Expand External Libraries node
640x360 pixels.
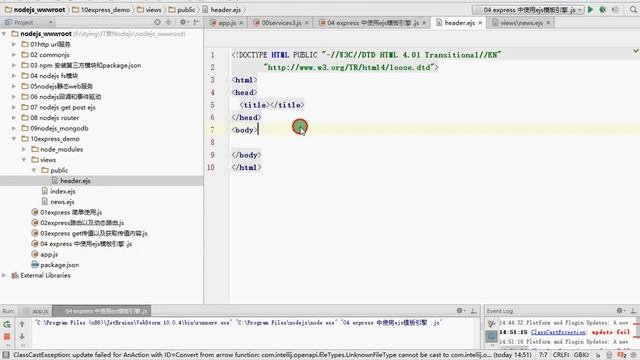coord(4,276)
